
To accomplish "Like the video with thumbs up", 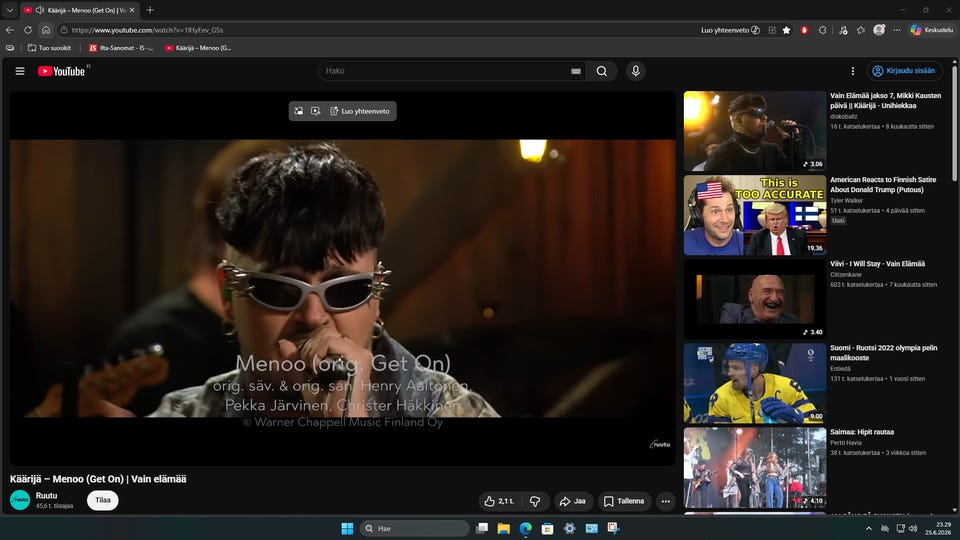I will pos(499,501).
